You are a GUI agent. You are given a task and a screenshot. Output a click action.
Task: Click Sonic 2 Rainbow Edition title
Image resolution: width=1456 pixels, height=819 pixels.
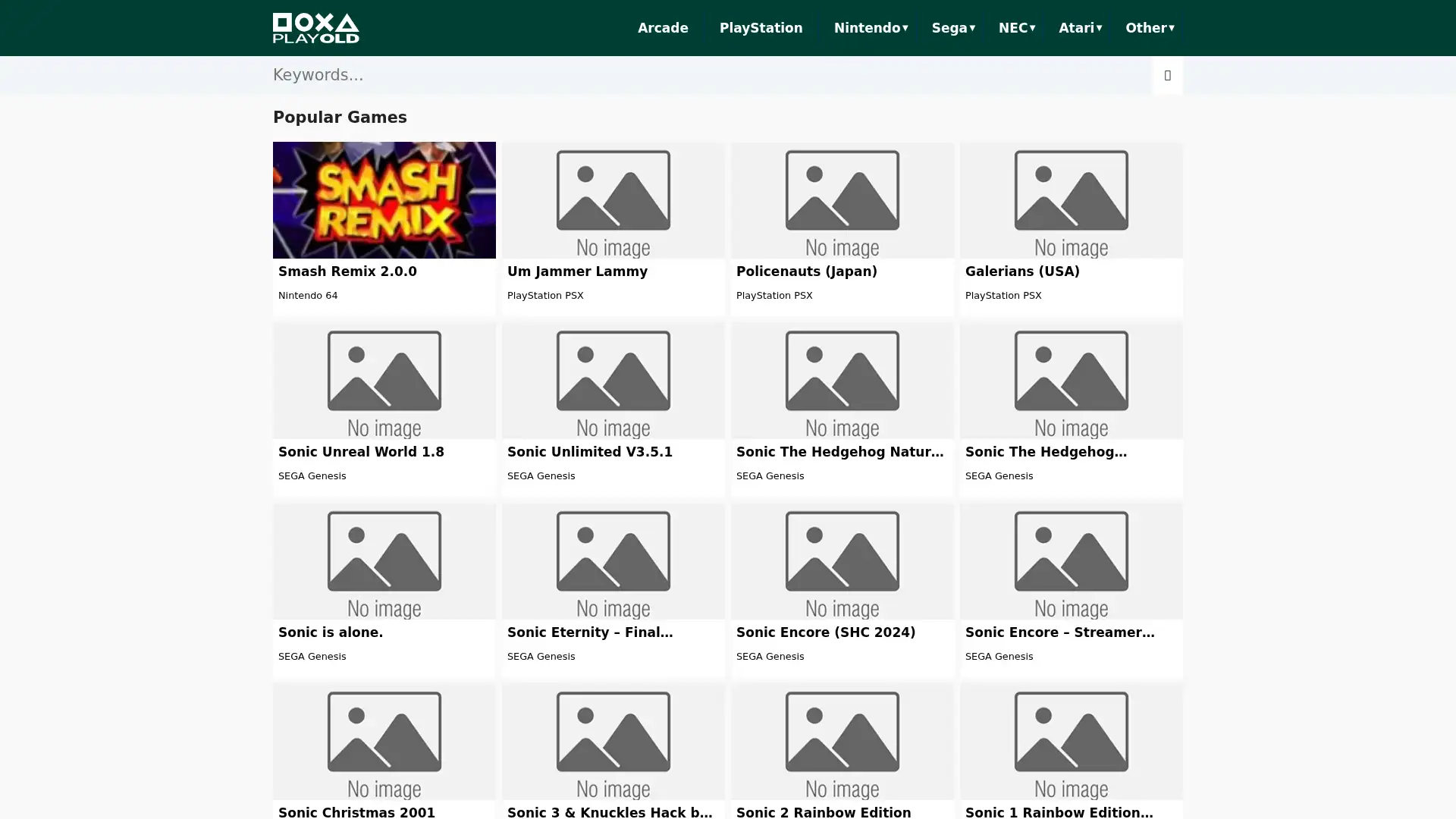[x=824, y=812]
